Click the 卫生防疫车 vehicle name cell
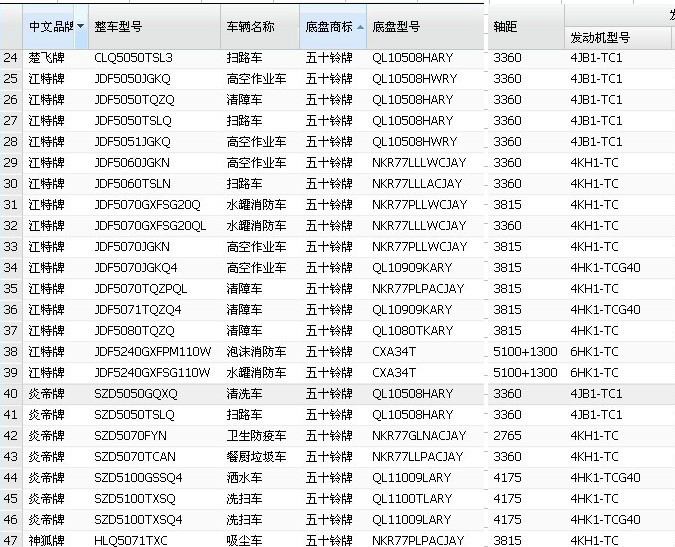 [256, 436]
